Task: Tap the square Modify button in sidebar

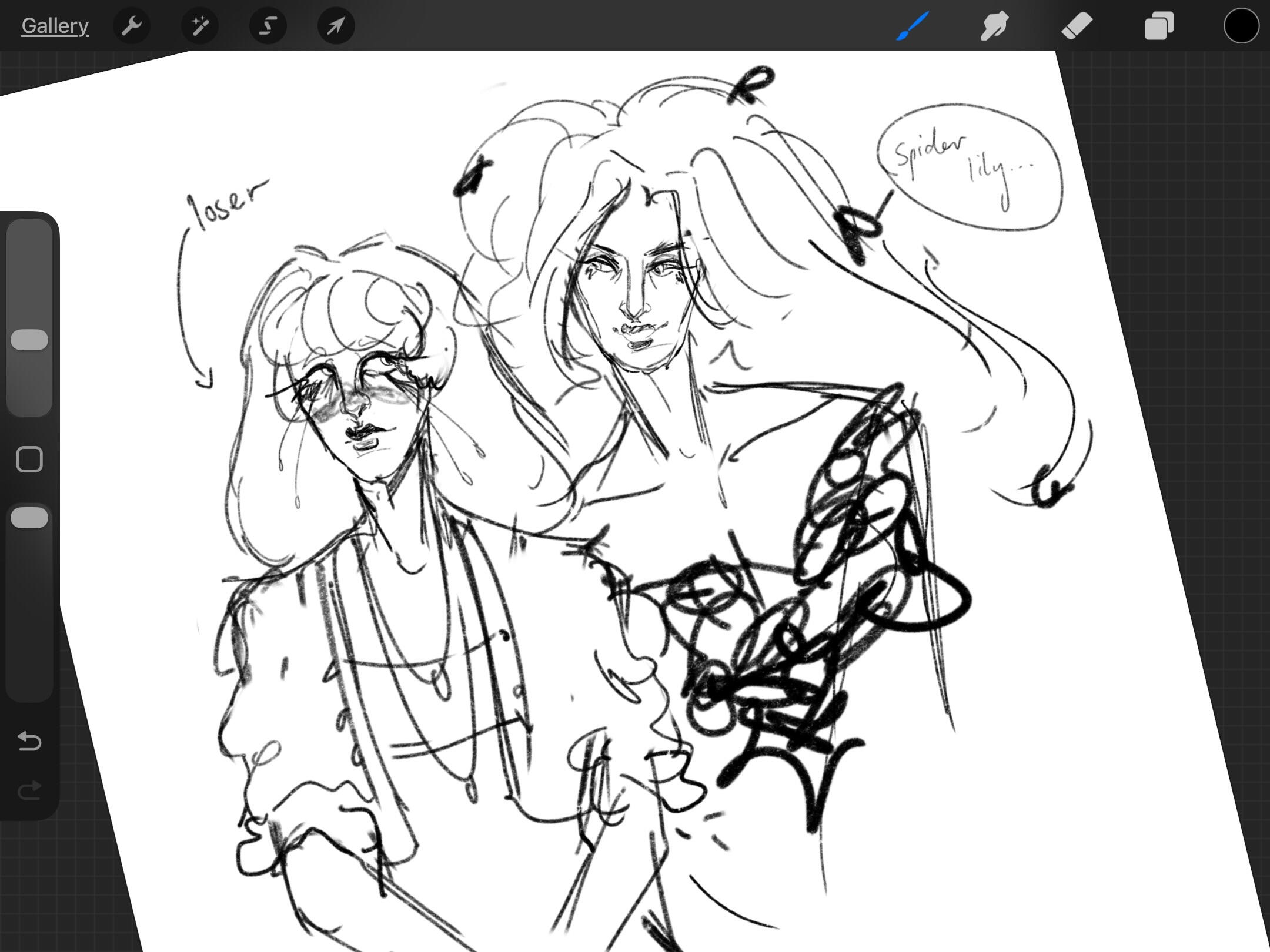Action: [x=29, y=459]
